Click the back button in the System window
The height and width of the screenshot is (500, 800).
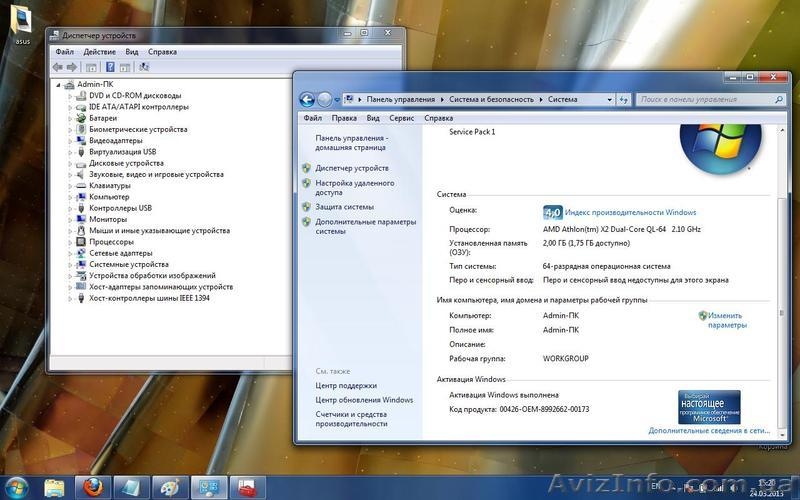(307, 99)
